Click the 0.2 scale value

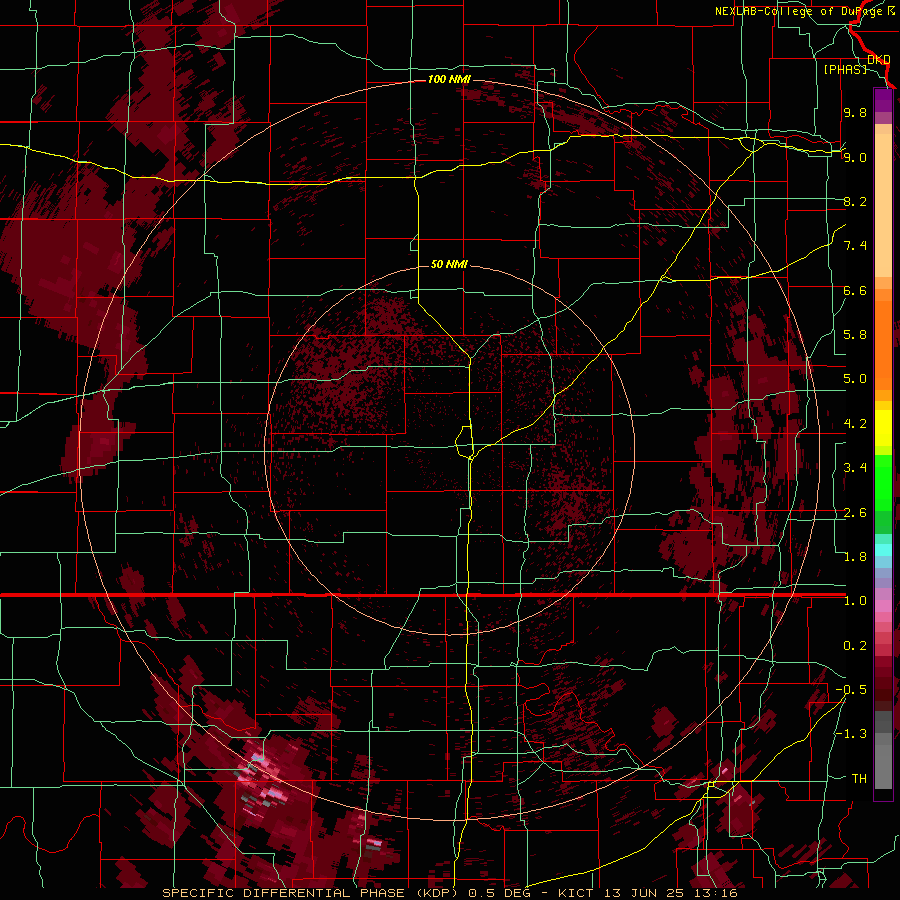pos(855,646)
